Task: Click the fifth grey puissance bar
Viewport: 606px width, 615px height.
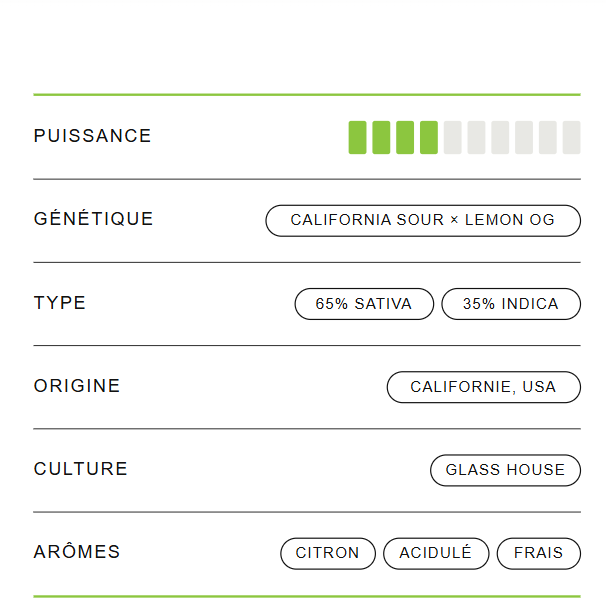Action: [453, 137]
